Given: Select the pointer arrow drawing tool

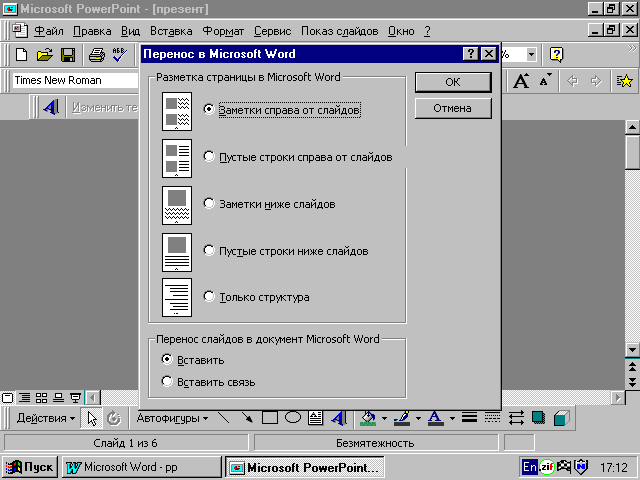Looking at the screenshot, I should (x=92, y=418).
